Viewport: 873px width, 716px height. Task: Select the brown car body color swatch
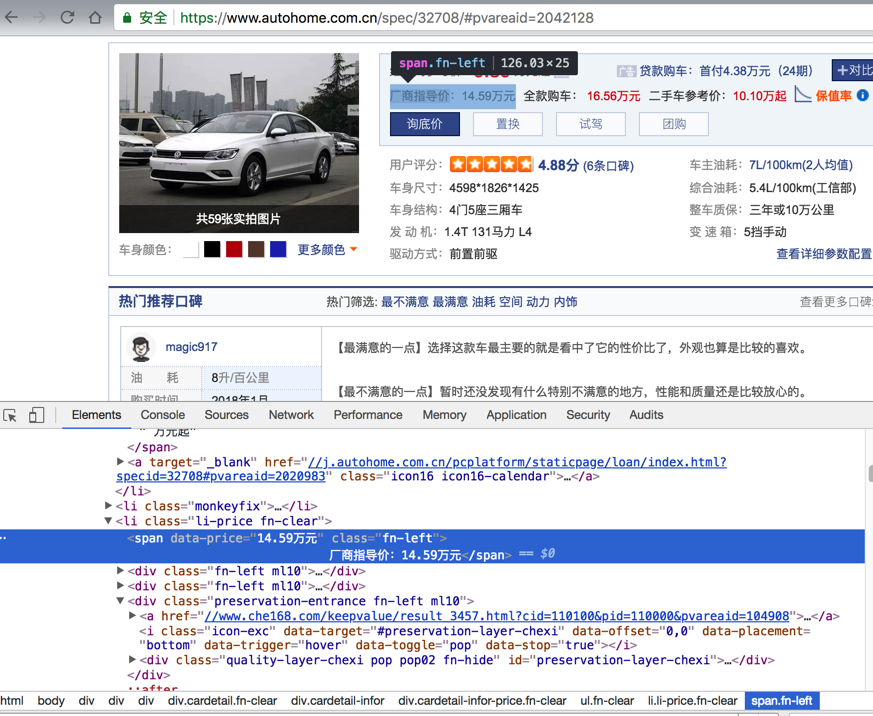[256, 249]
